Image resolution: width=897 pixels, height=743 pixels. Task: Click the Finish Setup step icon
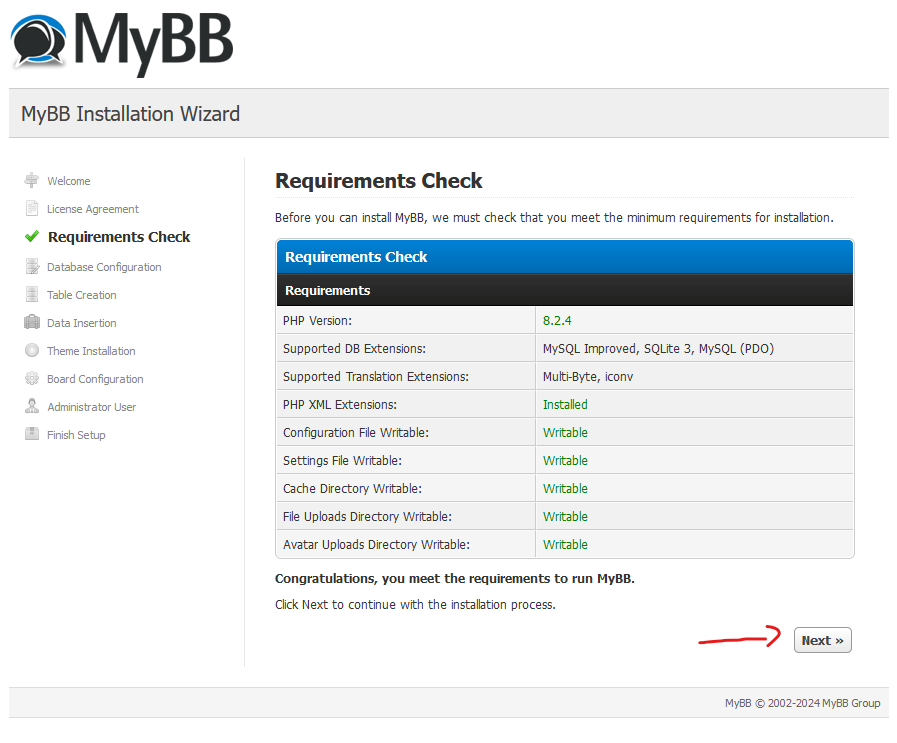(x=32, y=434)
